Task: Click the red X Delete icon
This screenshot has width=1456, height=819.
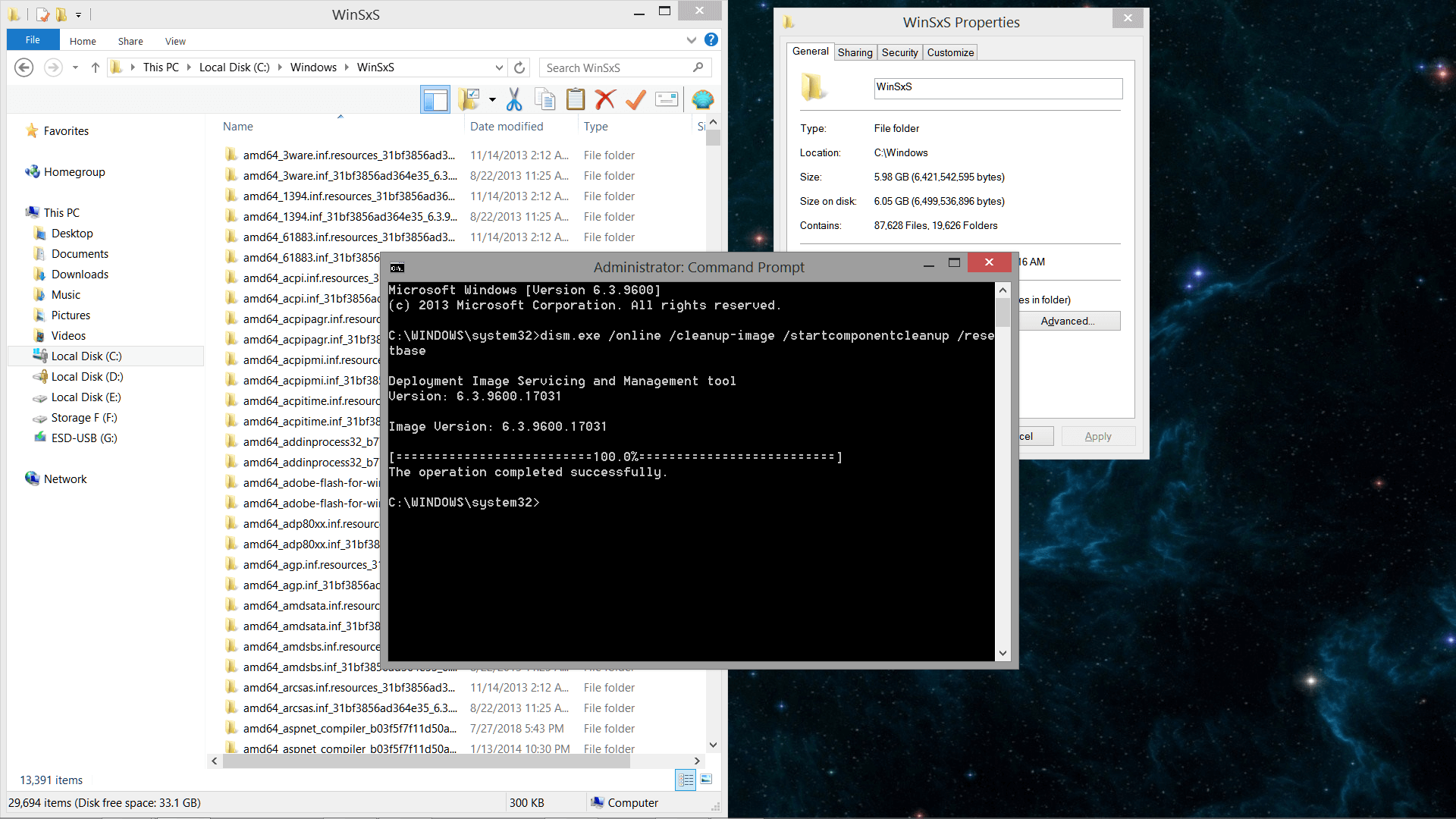Action: tap(605, 99)
